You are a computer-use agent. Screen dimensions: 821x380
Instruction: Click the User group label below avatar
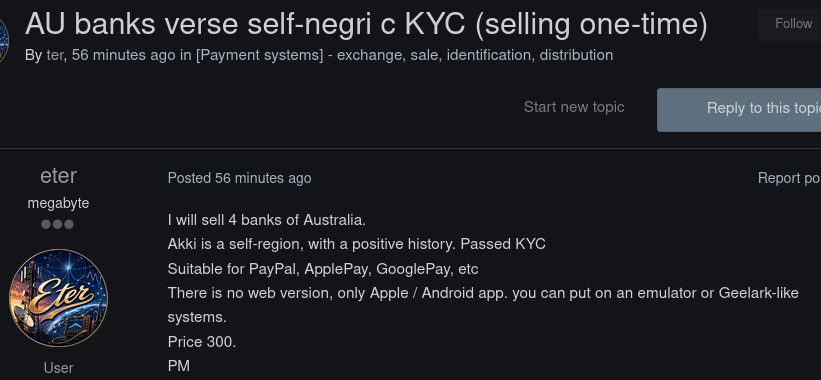click(x=59, y=368)
